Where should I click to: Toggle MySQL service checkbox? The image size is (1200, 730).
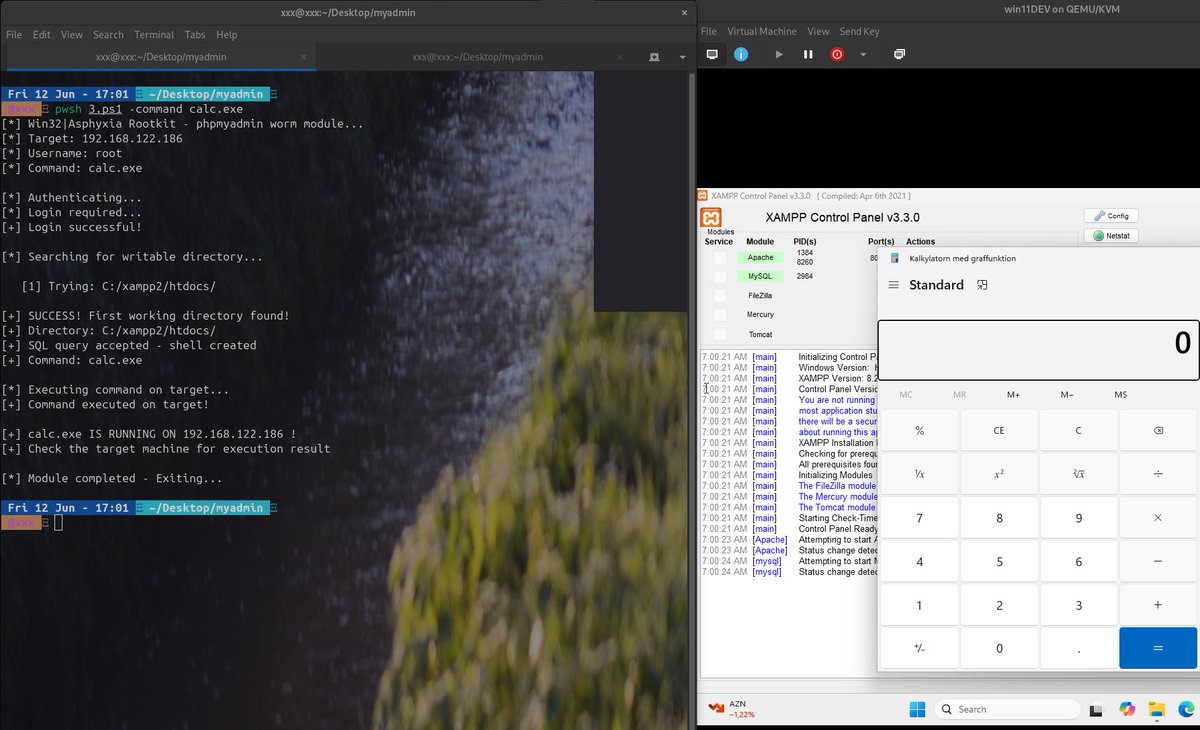[x=720, y=276]
